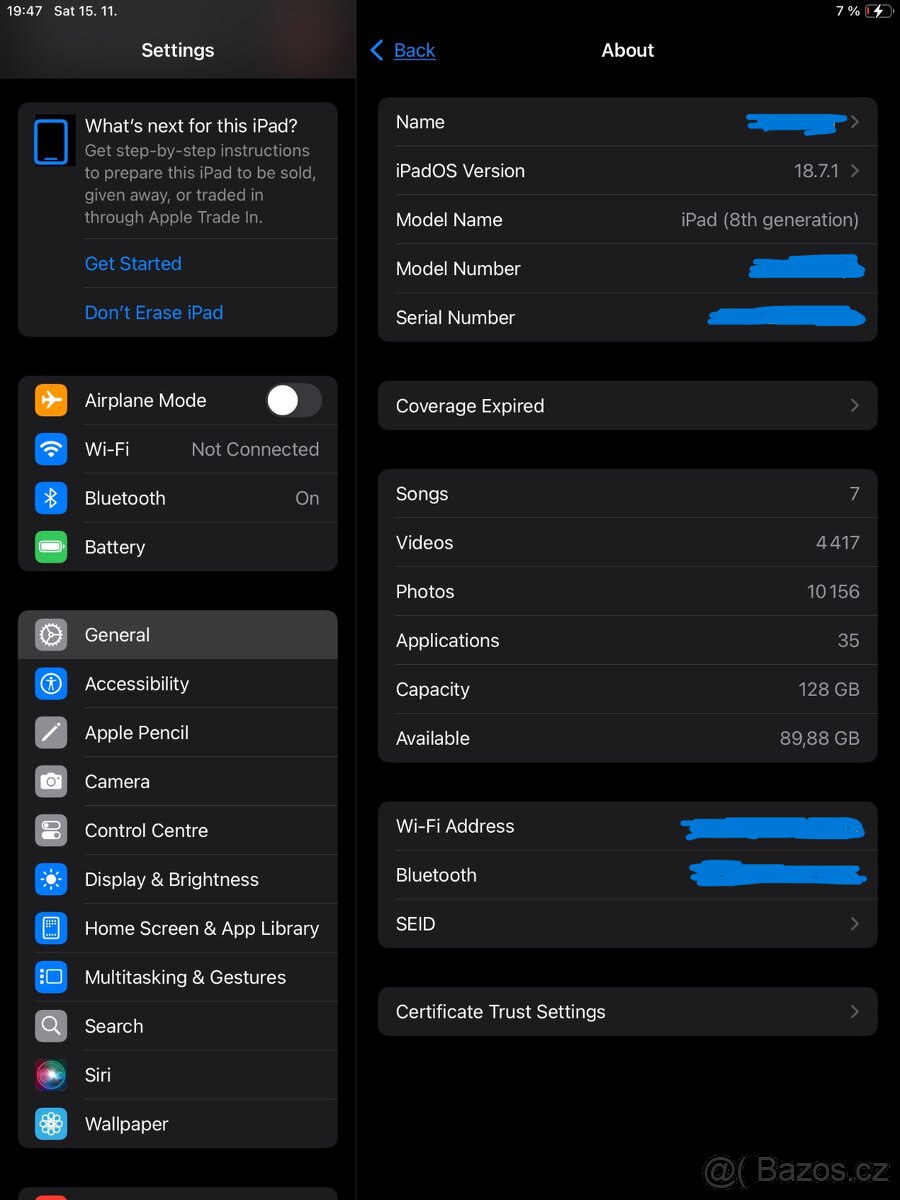Open Bluetooth settings via its icon
The width and height of the screenshot is (900, 1200).
pos(51,498)
